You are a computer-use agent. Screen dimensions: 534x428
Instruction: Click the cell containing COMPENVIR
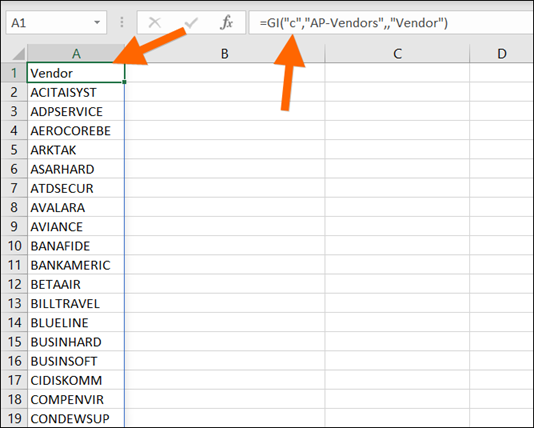pyautogui.click(x=76, y=399)
